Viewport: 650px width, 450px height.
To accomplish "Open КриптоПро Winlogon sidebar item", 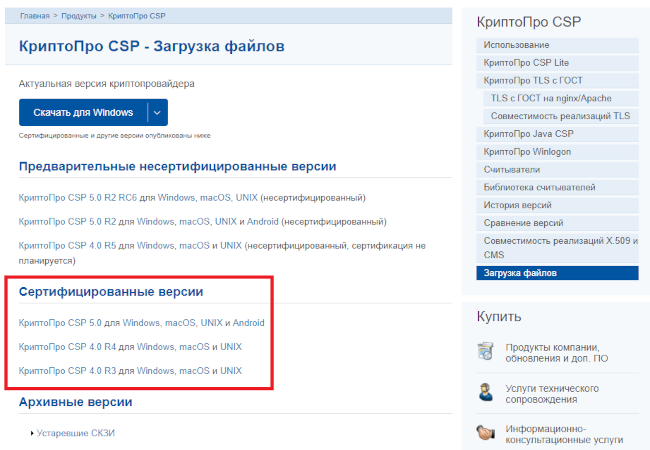I will pyautogui.click(x=557, y=152).
